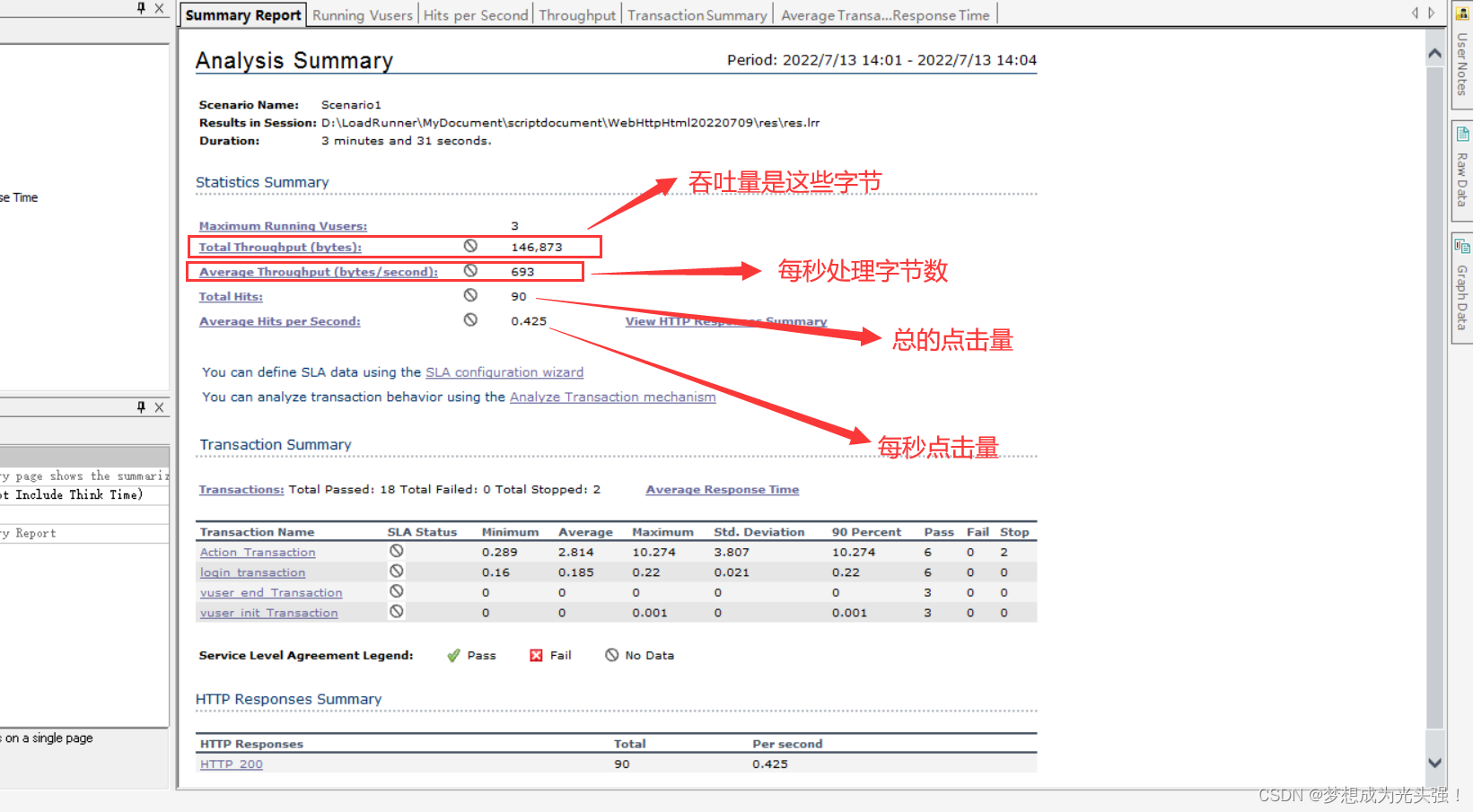Click the SLA Status column header
This screenshot has width=1473, height=812.
pyautogui.click(x=423, y=532)
